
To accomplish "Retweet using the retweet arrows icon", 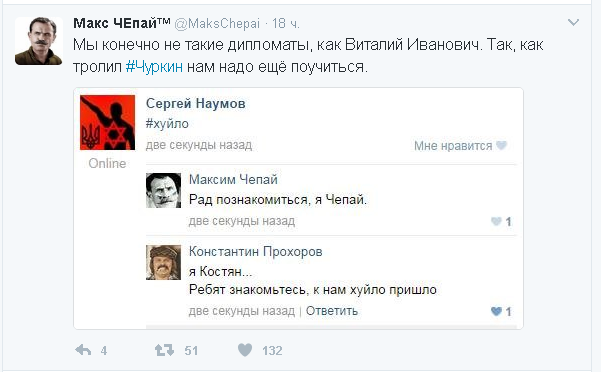I will point(164,350).
